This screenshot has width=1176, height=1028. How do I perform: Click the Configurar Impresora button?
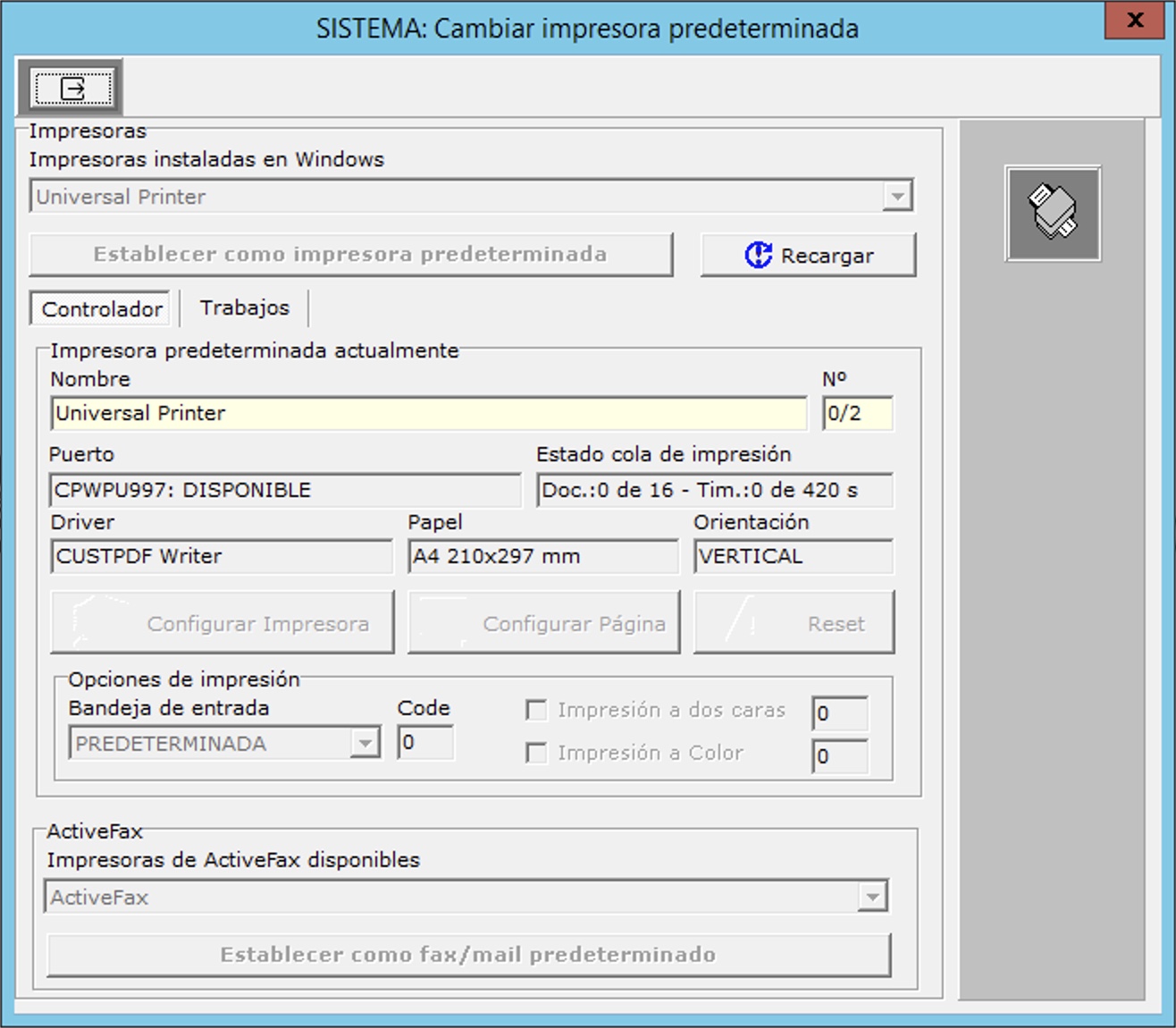point(223,623)
